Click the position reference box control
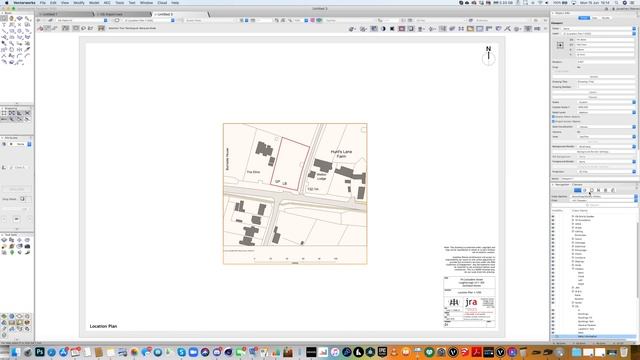 point(560,45)
